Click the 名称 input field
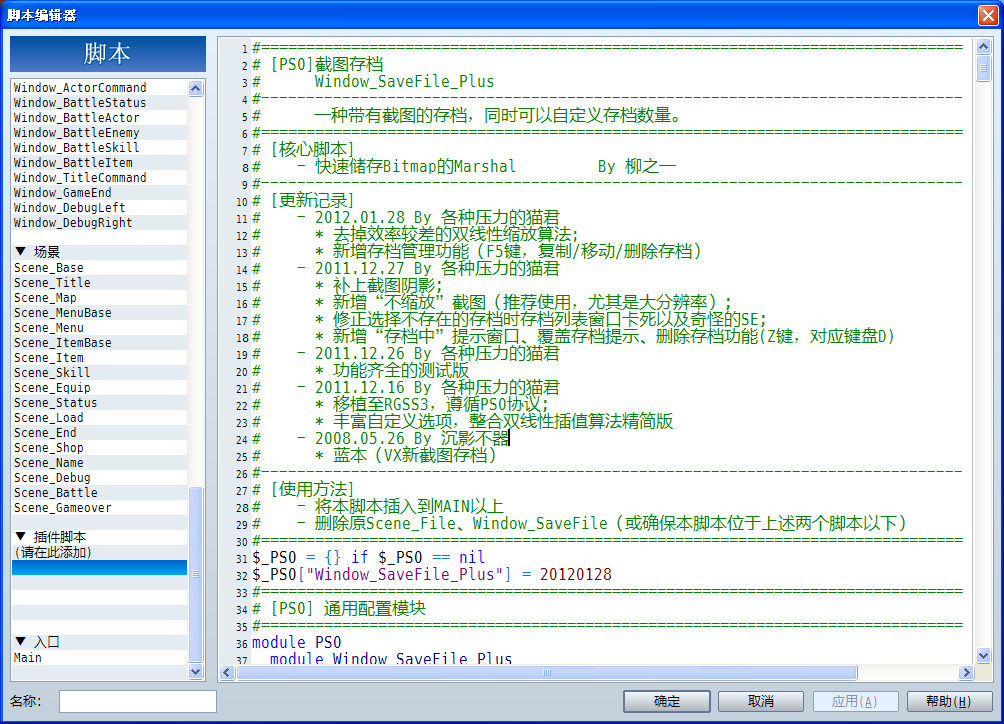Viewport: 1004px width, 724px height. [138, 702]
